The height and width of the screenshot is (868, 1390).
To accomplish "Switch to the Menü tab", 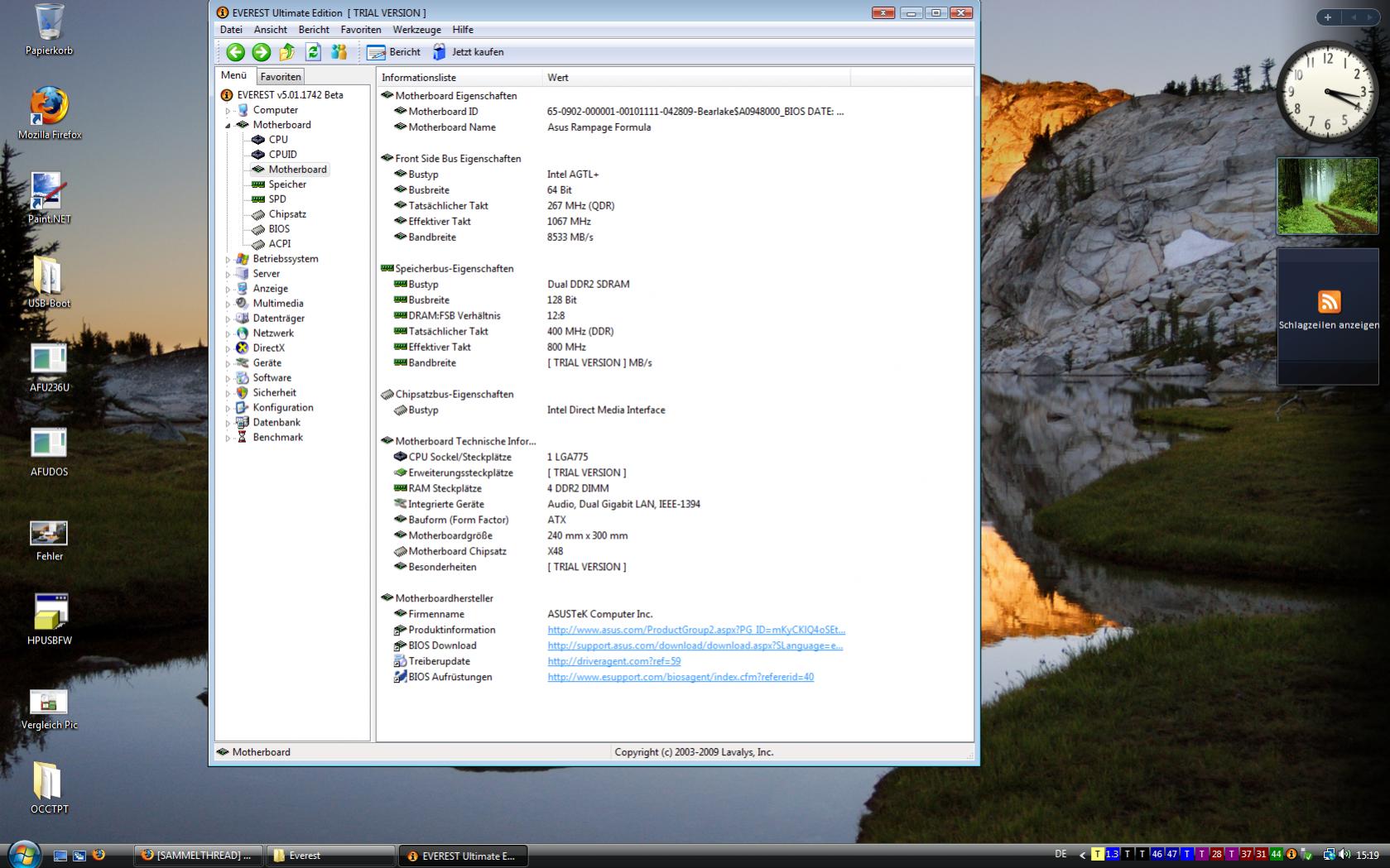I will click(x=233, y=75).
